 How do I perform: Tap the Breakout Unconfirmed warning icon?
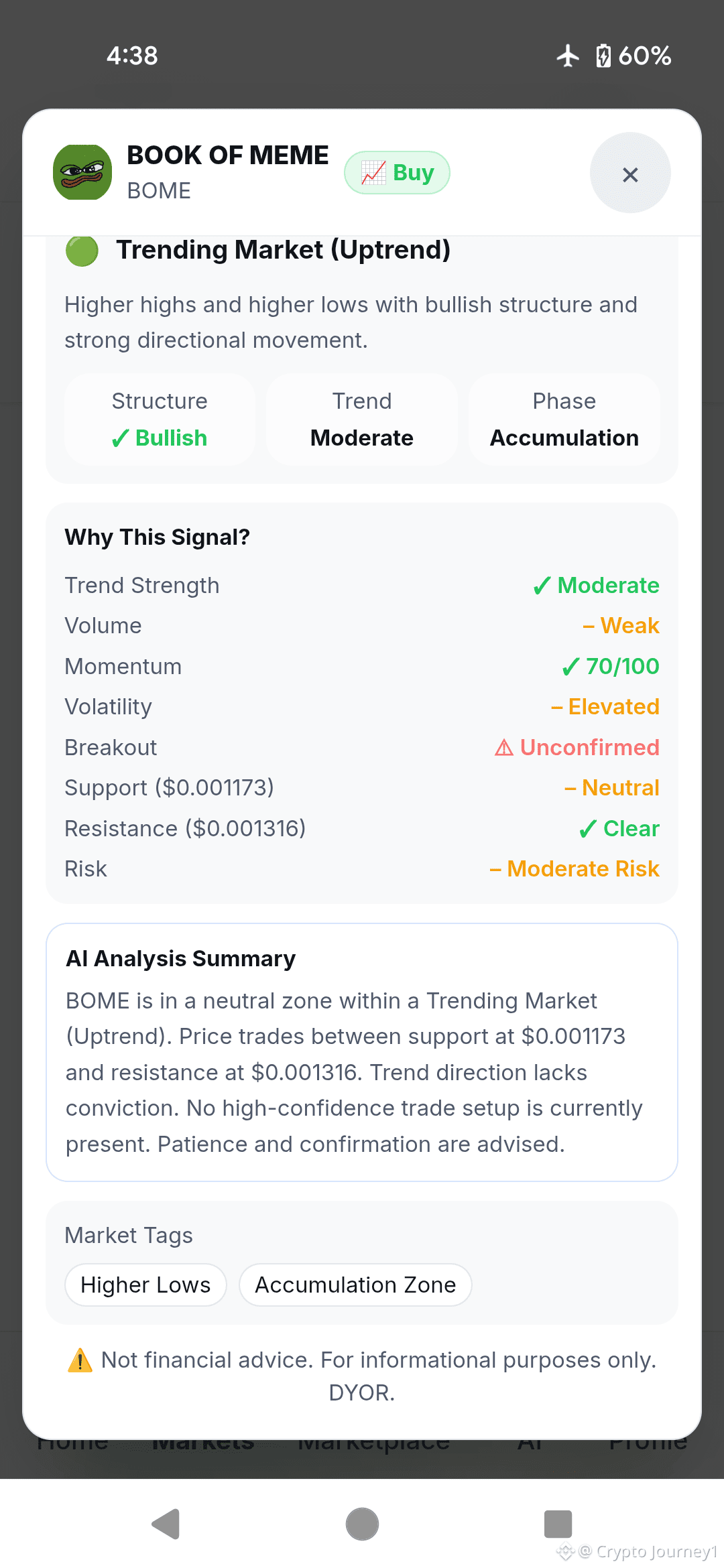point(504,747)
